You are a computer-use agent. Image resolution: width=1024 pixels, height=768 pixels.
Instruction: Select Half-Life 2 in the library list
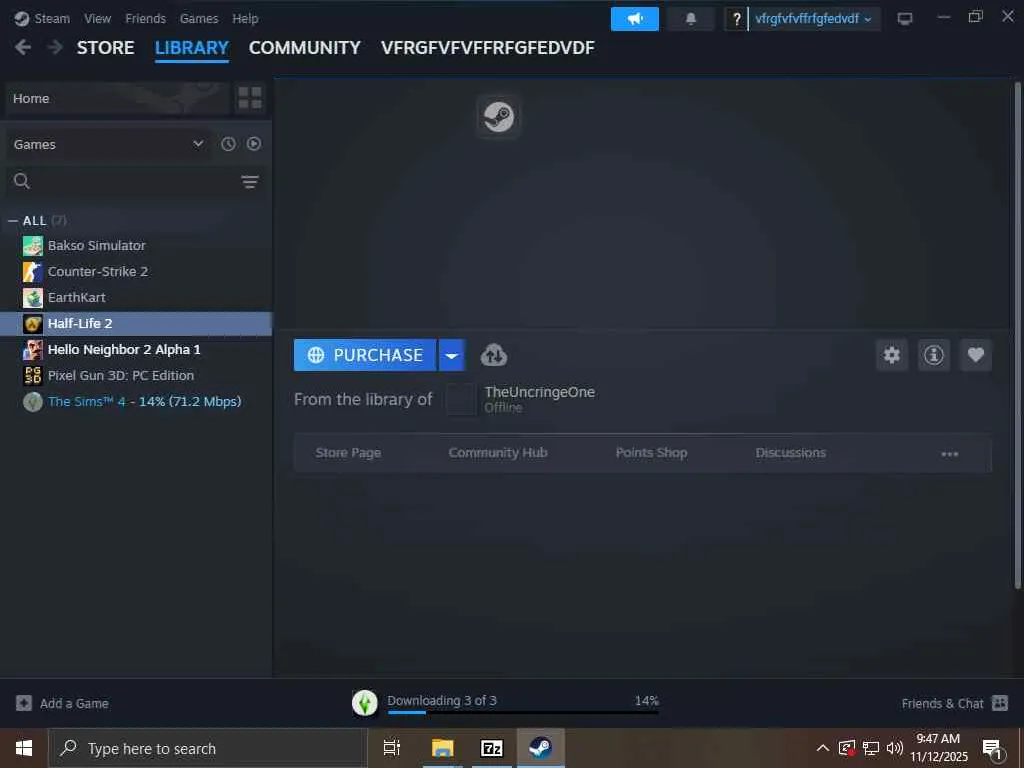tap(136, 324)
